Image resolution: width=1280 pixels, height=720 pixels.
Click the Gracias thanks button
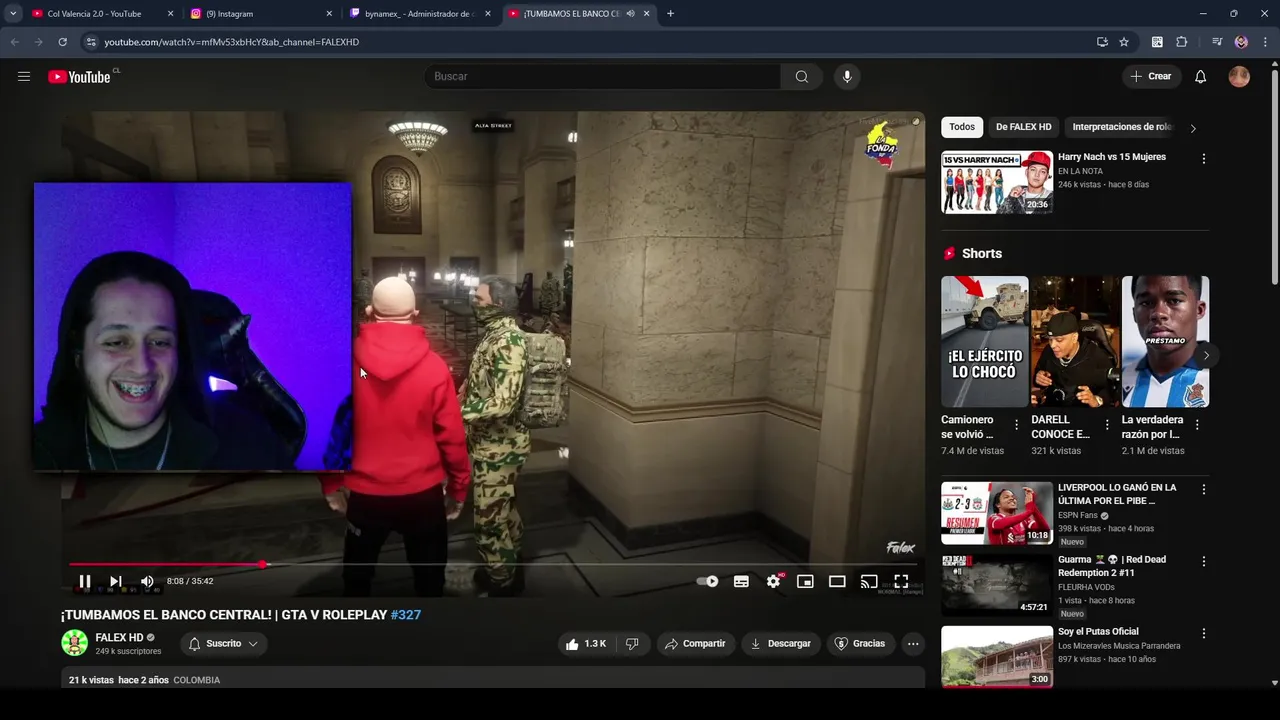click(x=860, y=644)
